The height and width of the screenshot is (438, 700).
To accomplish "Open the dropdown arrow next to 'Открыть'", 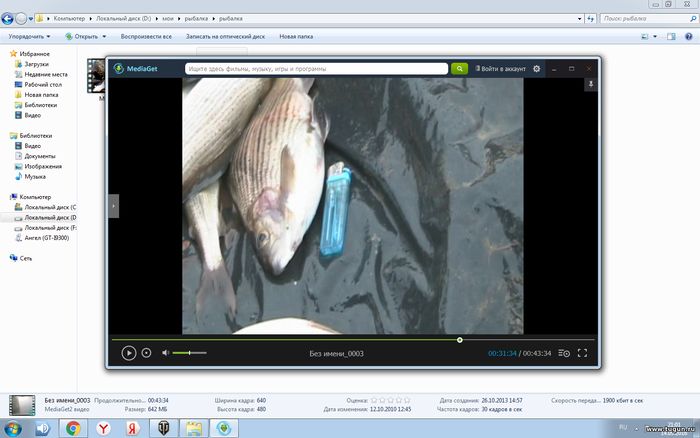I will tap(104, 37).
